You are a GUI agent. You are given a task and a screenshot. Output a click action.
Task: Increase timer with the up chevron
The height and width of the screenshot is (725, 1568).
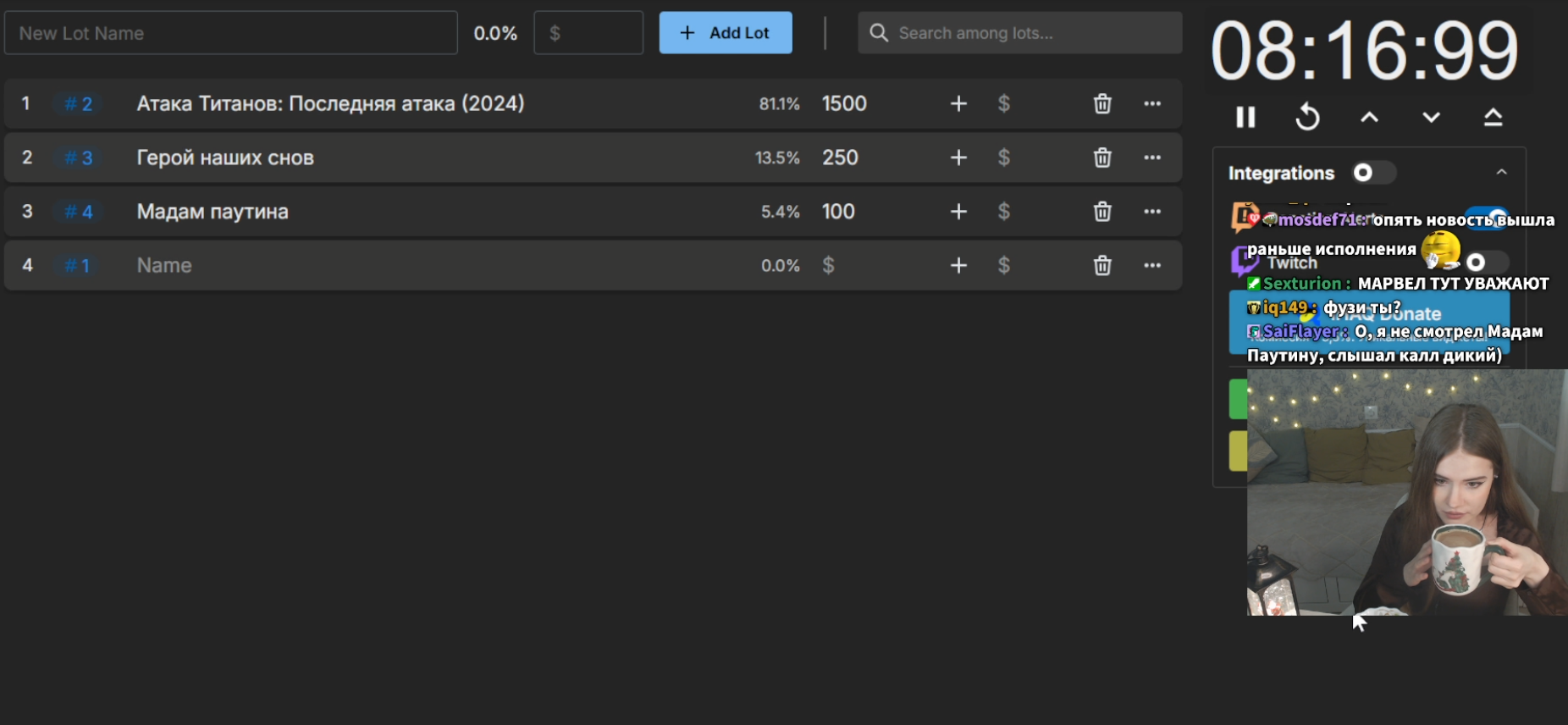pyautogui.click(x=1369, y=117)
